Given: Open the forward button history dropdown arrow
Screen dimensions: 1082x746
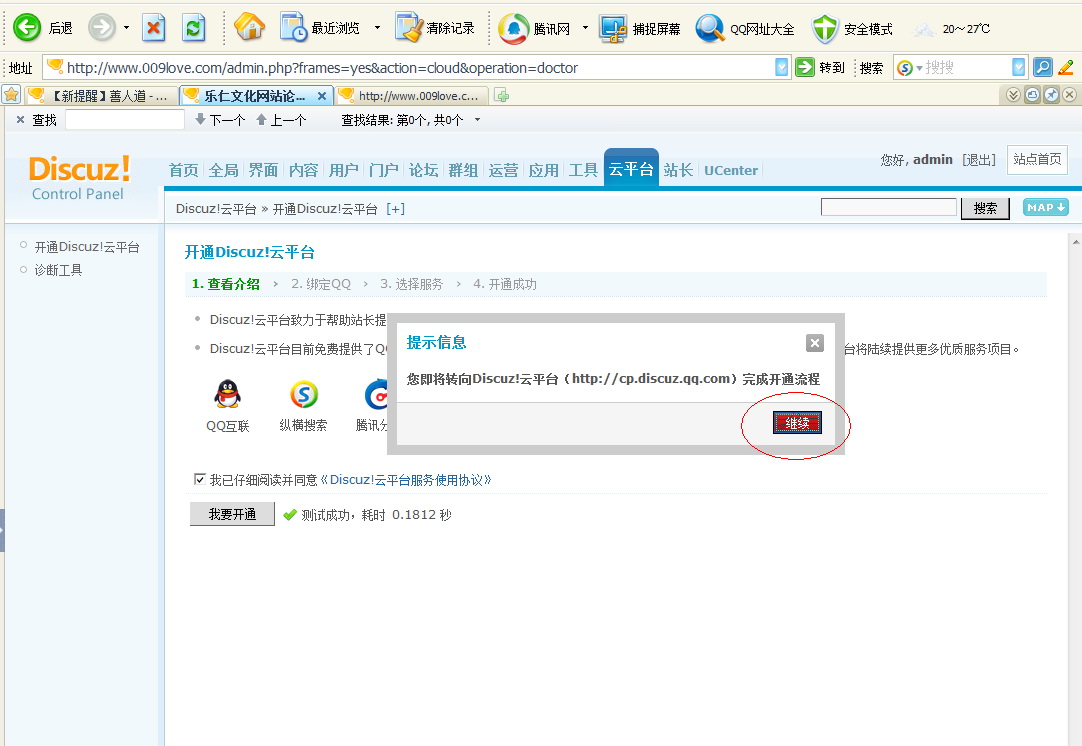Looking at the screenshot, I should click(126, 28).
